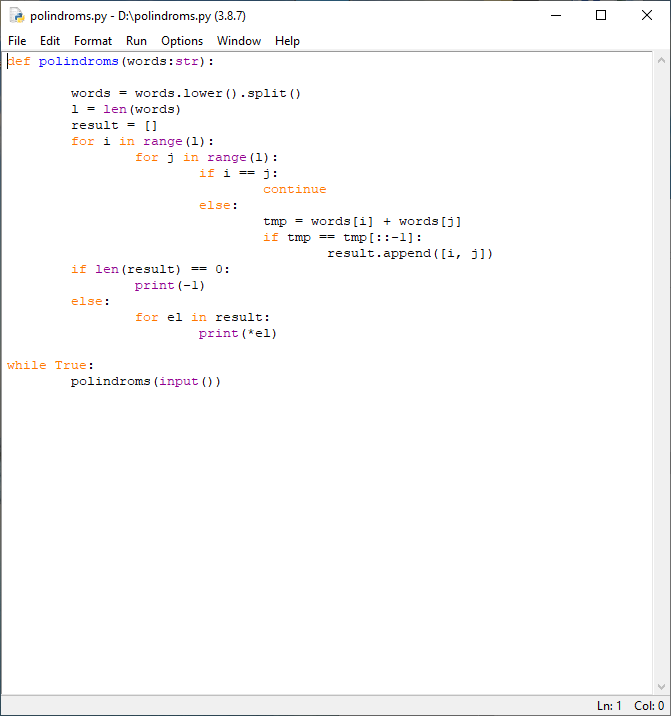Open the Run menu
Screen dimensions: 671x716
pos(136,41)
